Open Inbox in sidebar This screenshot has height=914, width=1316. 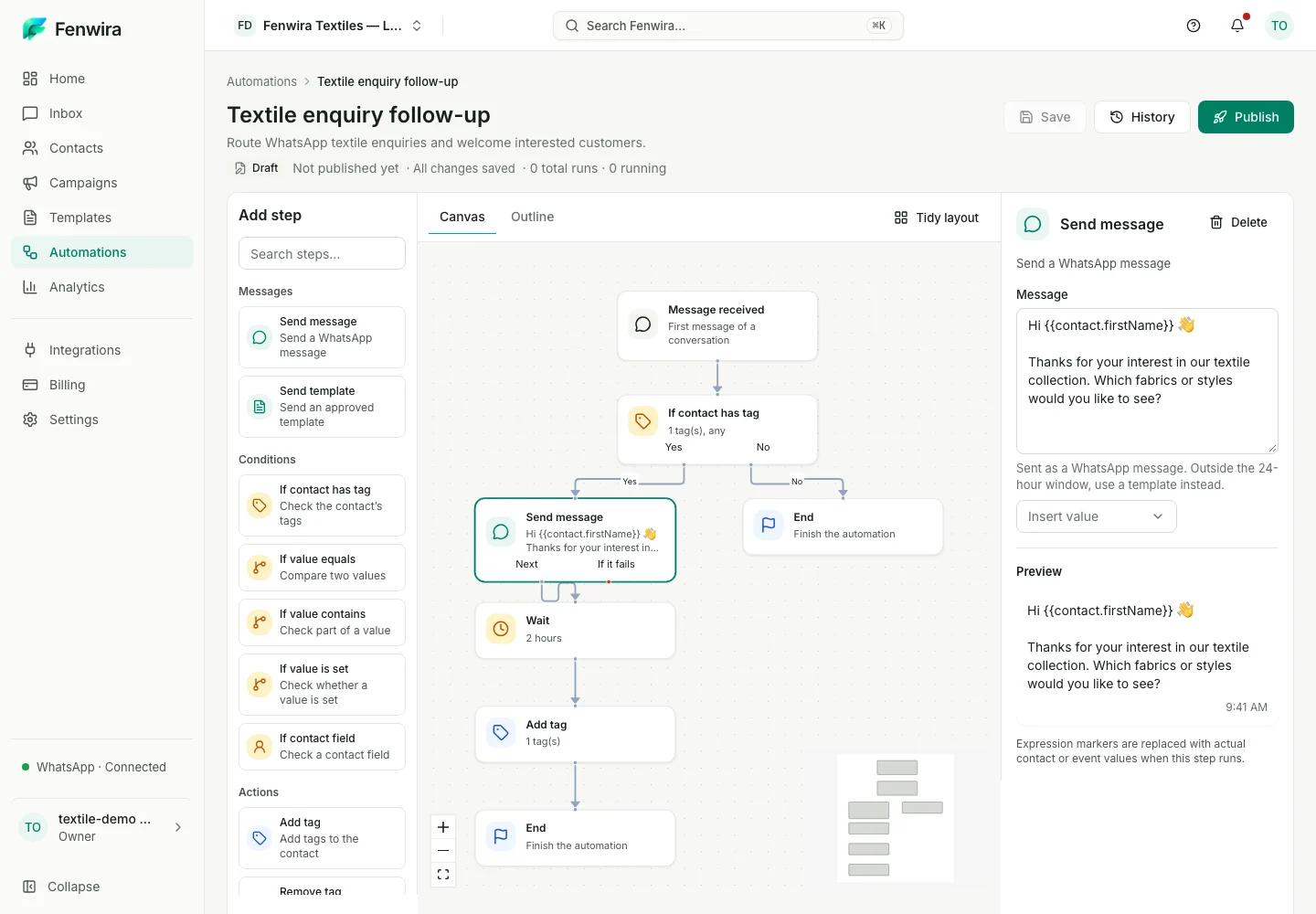coord(102,113)
